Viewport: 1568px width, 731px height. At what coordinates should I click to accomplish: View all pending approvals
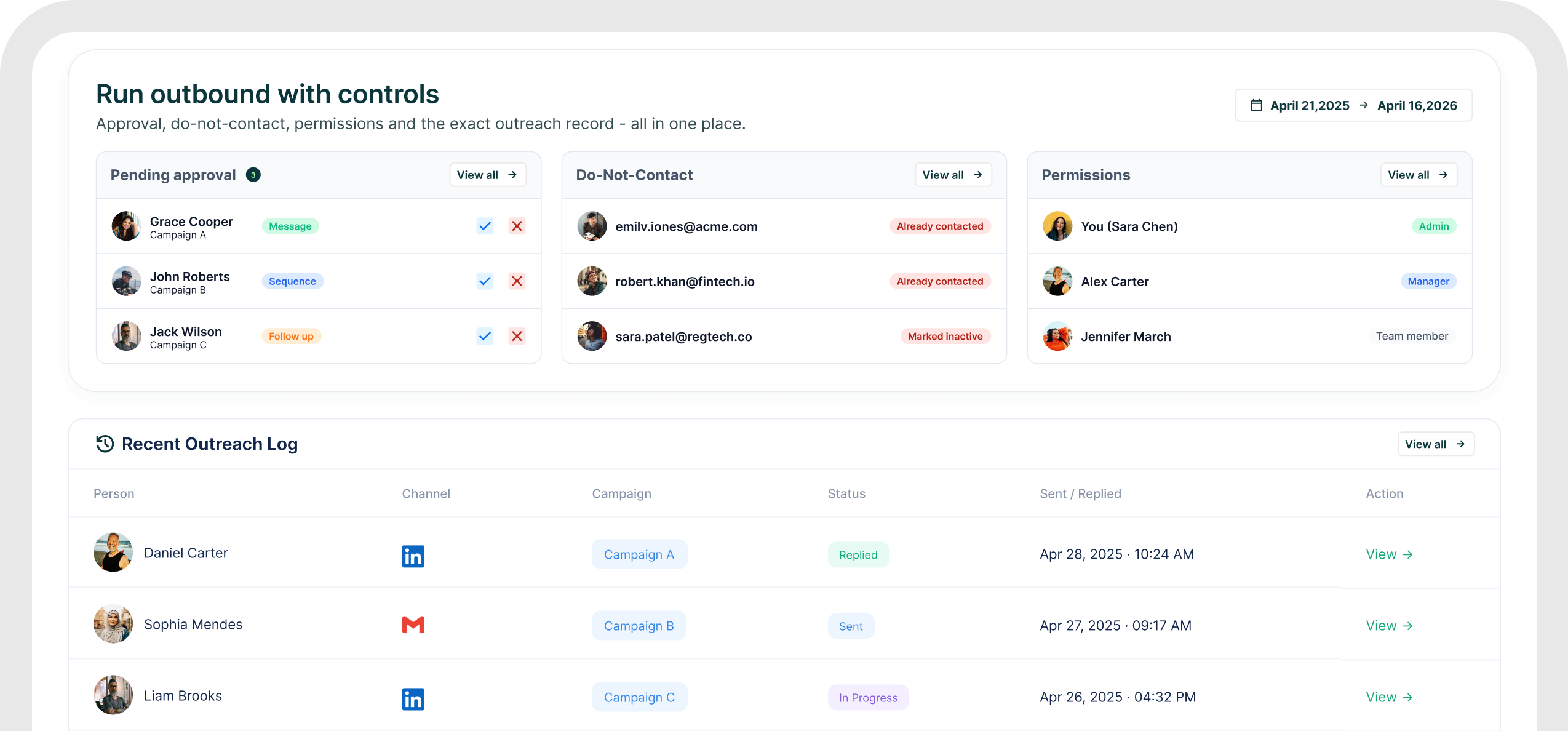[487, 175]
